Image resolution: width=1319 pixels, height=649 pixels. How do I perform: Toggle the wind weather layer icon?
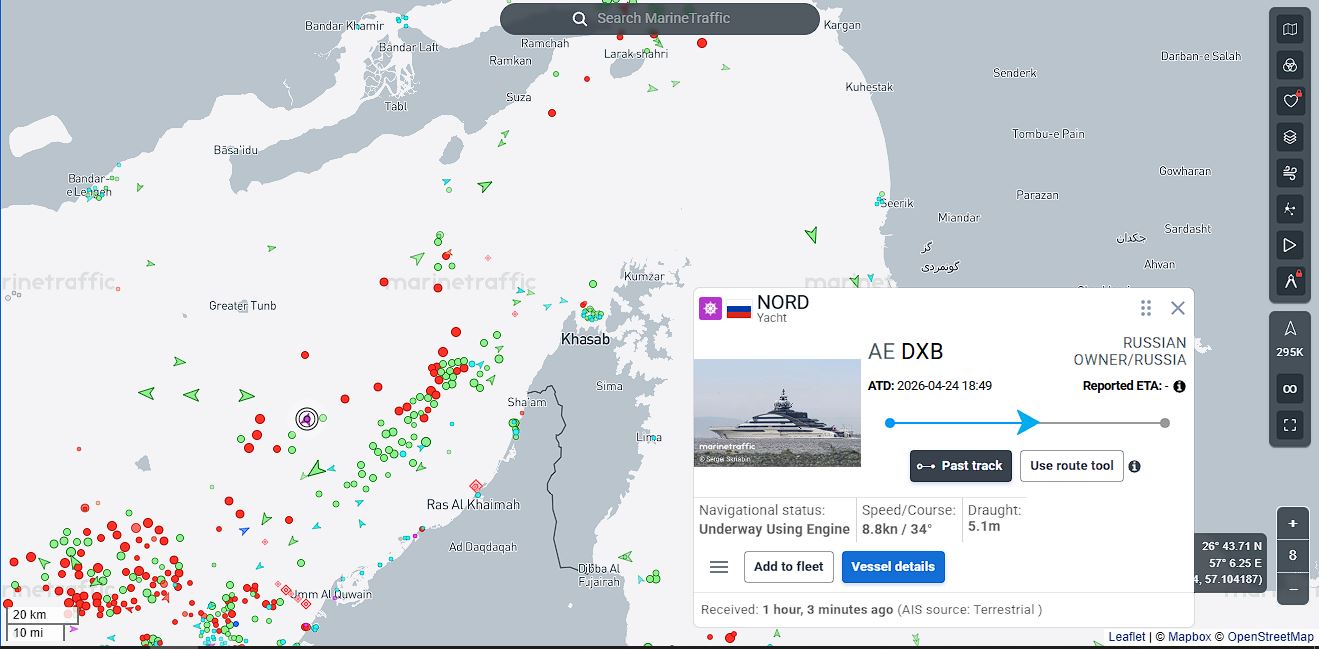1290,173
